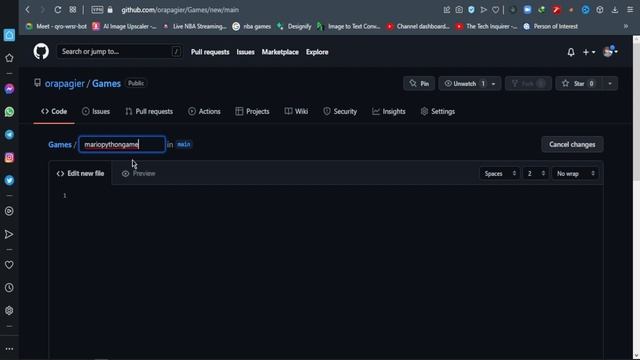640x360 pixels.
Task: Go to Pull requests in top navigation
Action: [x=210, y=52]
